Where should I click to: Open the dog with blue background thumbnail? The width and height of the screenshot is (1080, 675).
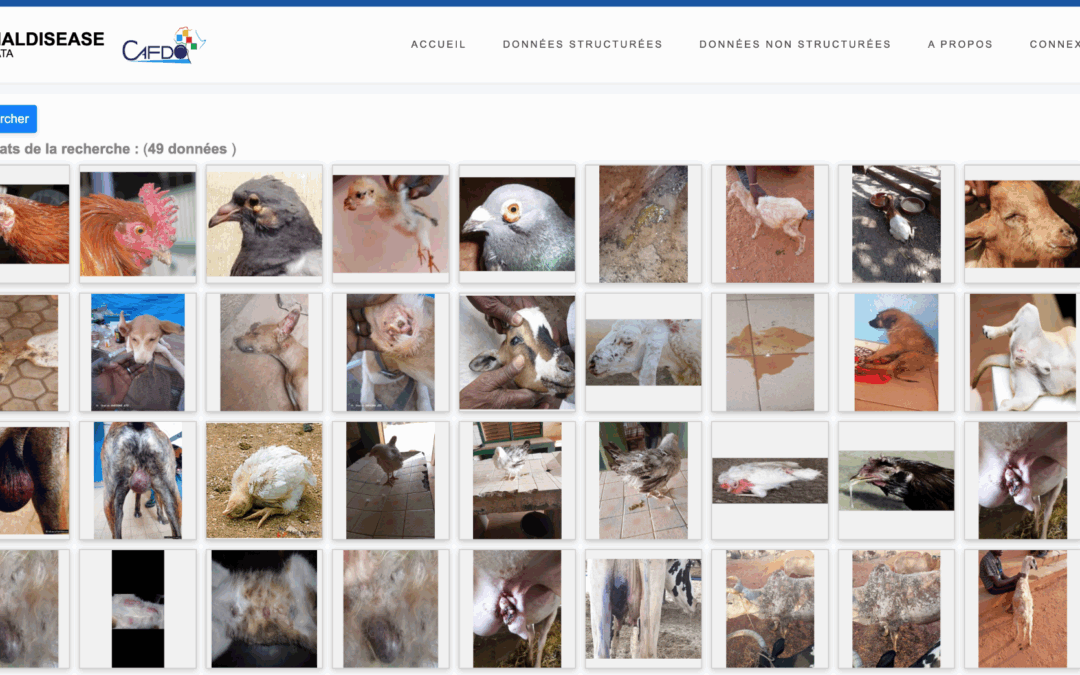(138, 352)
